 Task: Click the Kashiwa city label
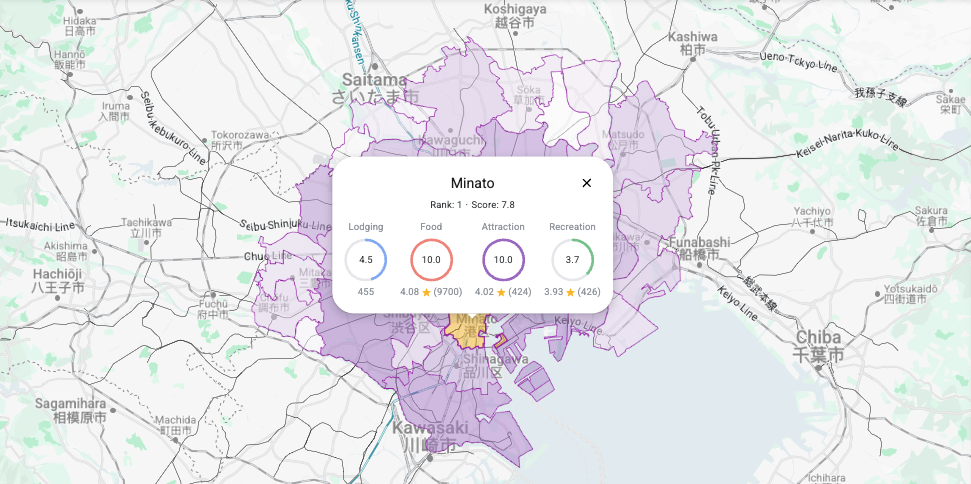tap(692, 43)
